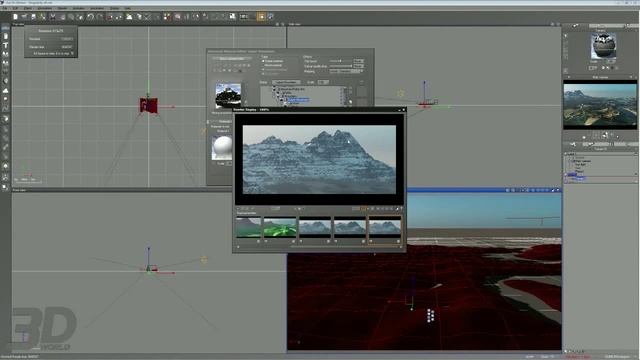Adjust the second Effects slider in material editor
The width and height of the screenshot is (640, 360).
340,66
